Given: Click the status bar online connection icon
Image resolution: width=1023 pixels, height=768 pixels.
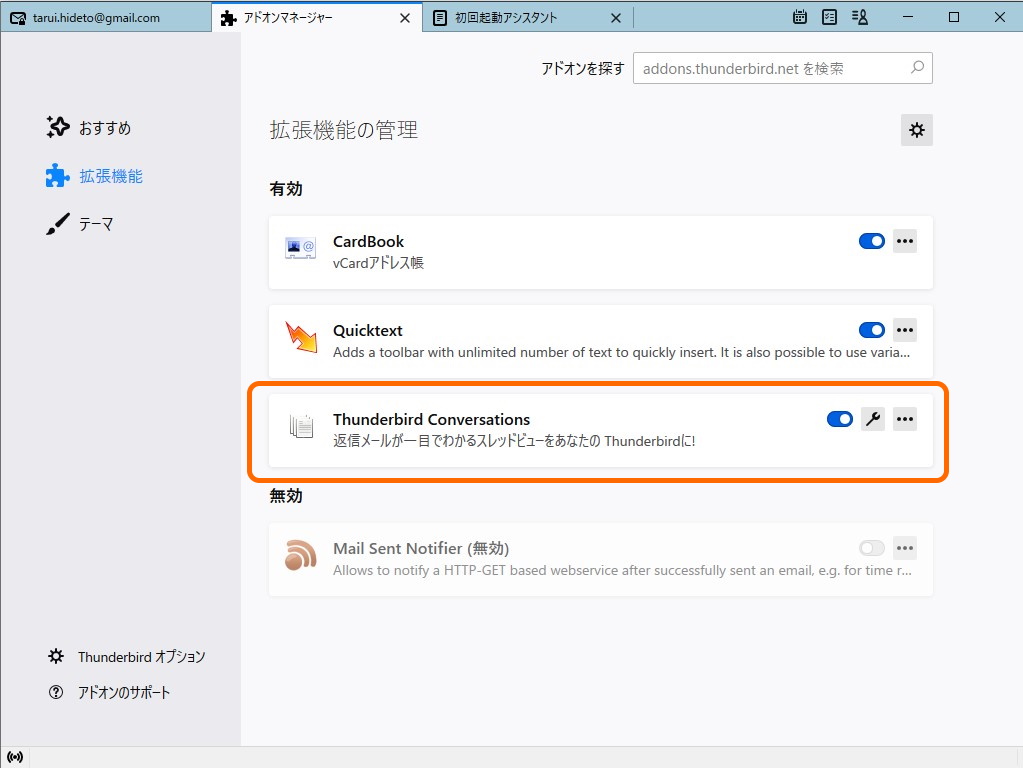Looking at the screenshot, I should pos(15,757).
